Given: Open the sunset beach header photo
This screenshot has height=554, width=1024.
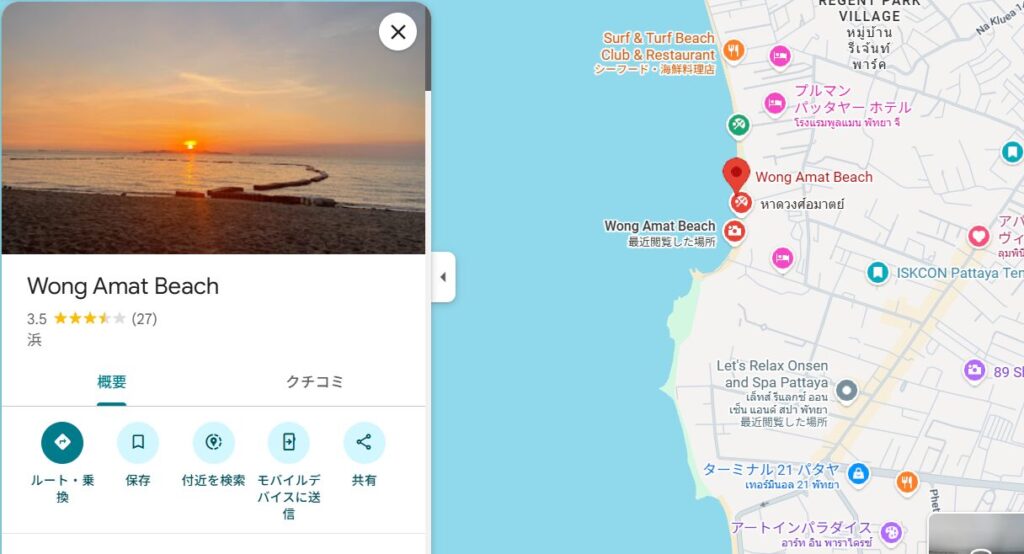Looking at the screenshot, I should 214,128.
